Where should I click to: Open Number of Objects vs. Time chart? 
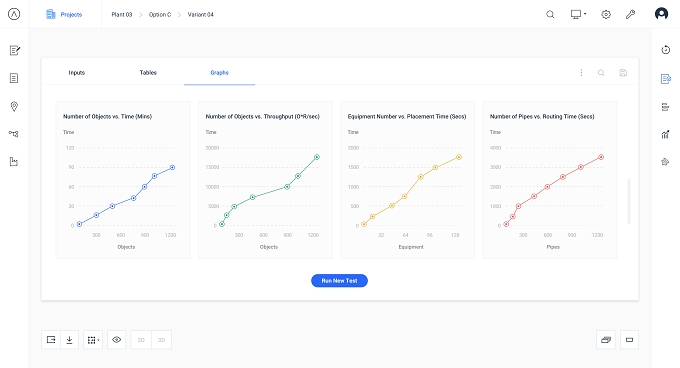coord(123,180)
